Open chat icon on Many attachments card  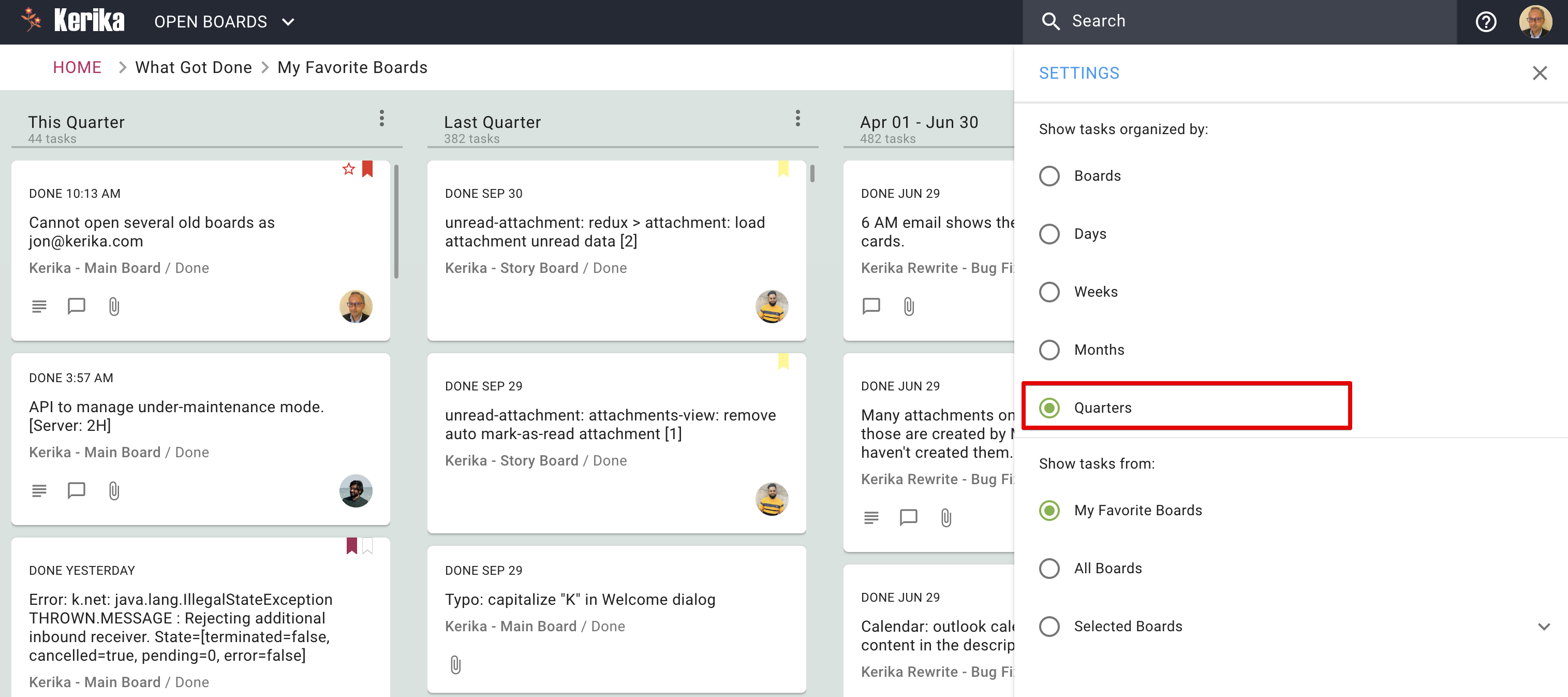click(908, 517)
